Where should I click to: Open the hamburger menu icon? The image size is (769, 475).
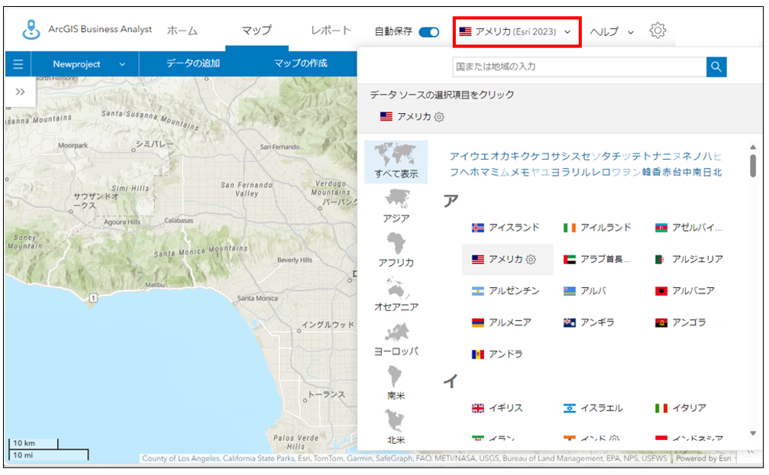click(x=18, y=64)
